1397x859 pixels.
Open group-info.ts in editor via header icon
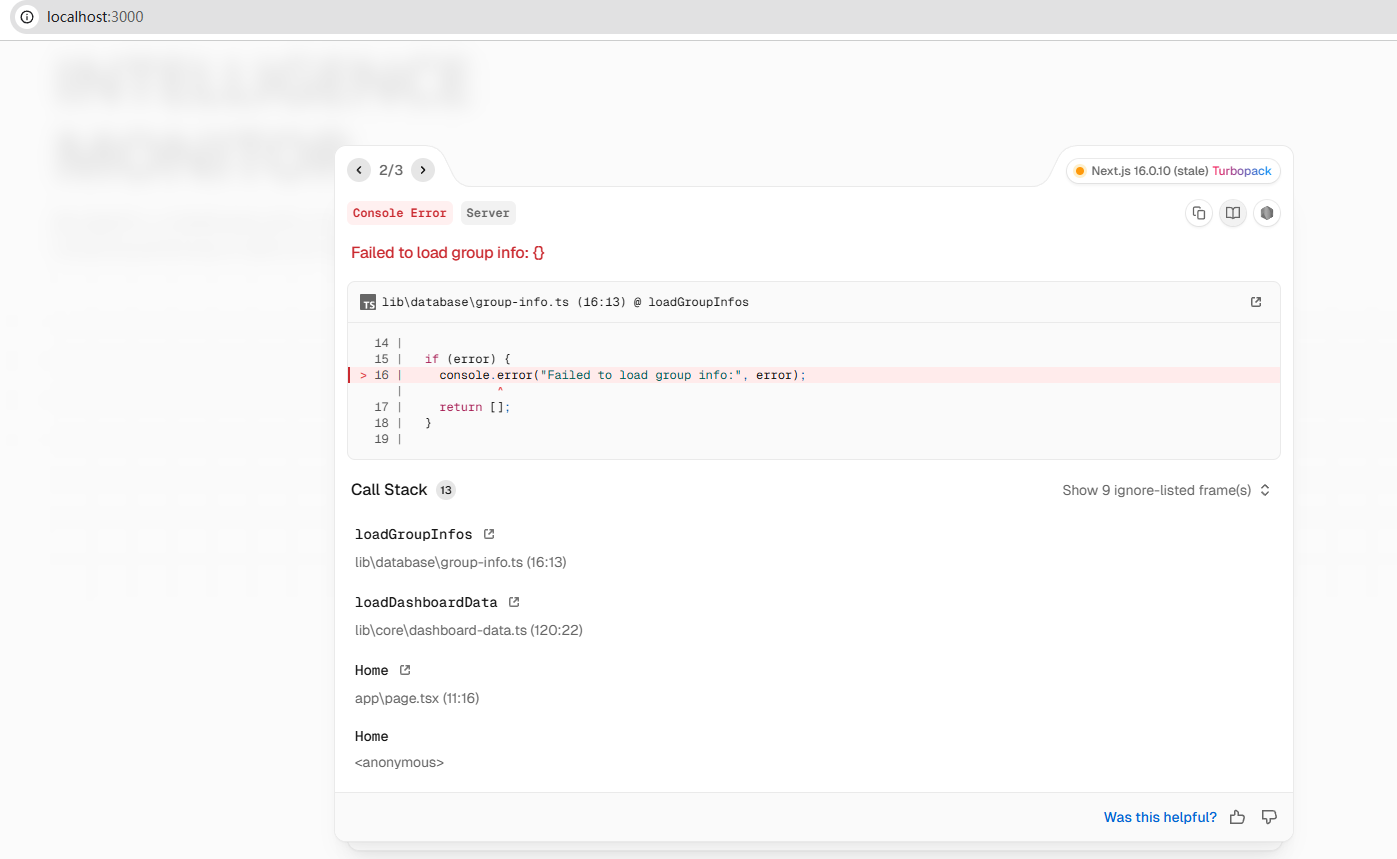(1256, 302)
